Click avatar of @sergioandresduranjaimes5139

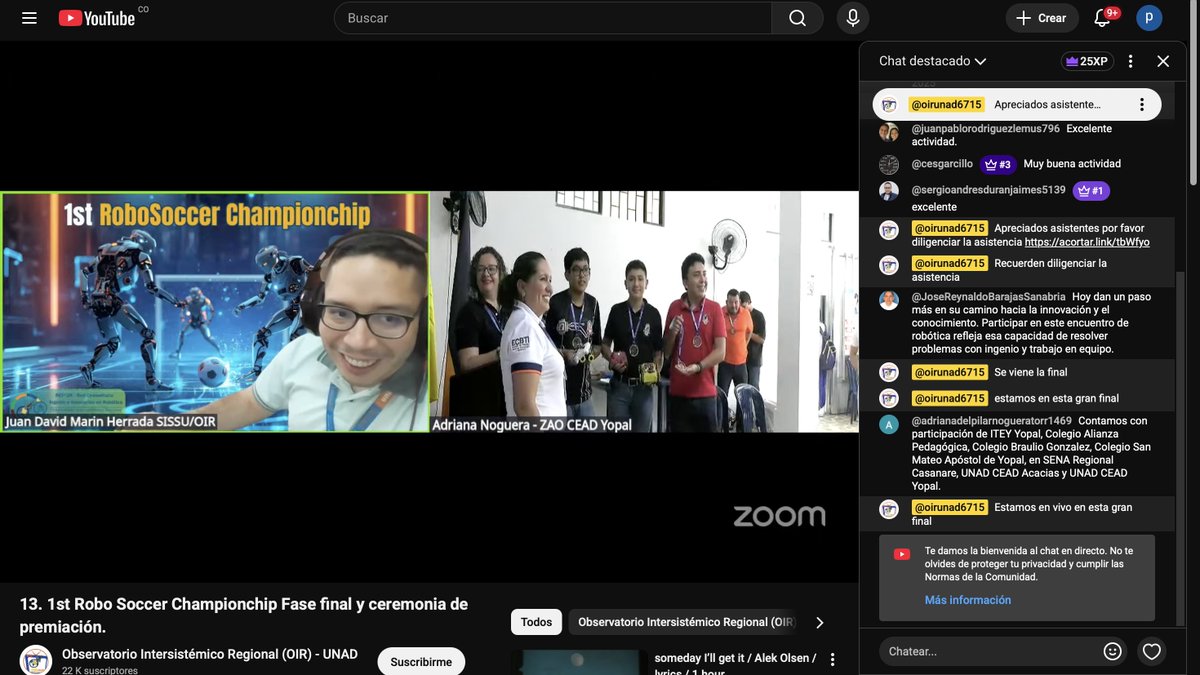889,191
